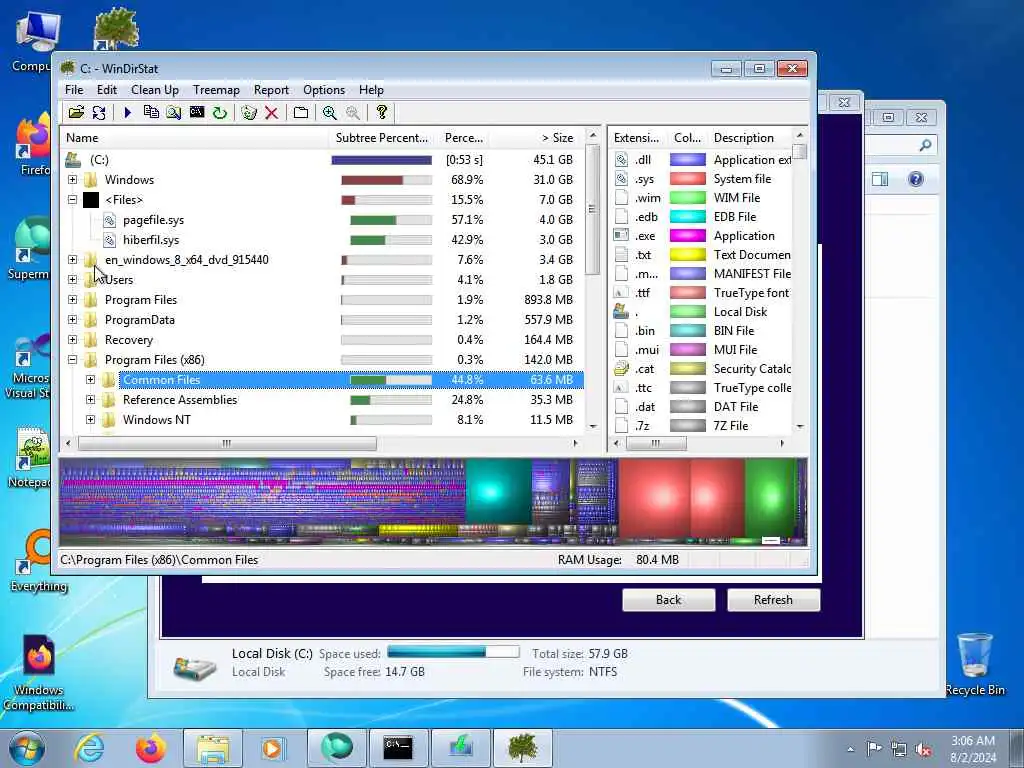Collapse the Program Files (x86) node

coord(72,360)
